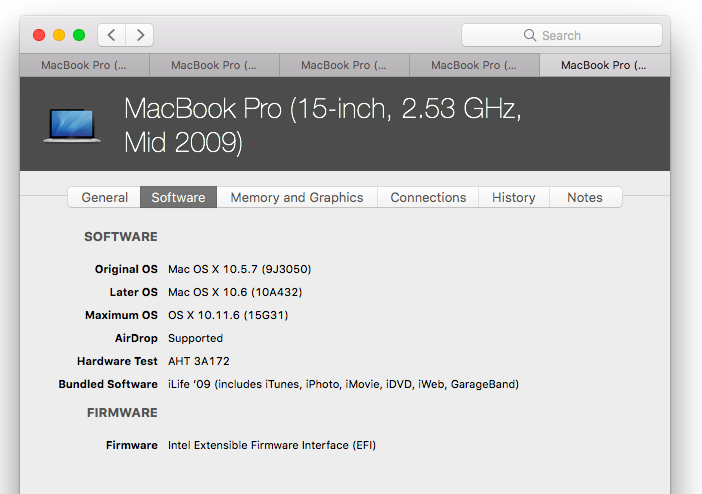Click the Later OS label
Viewport: 702px width, 494px height.
click(133, 292)
